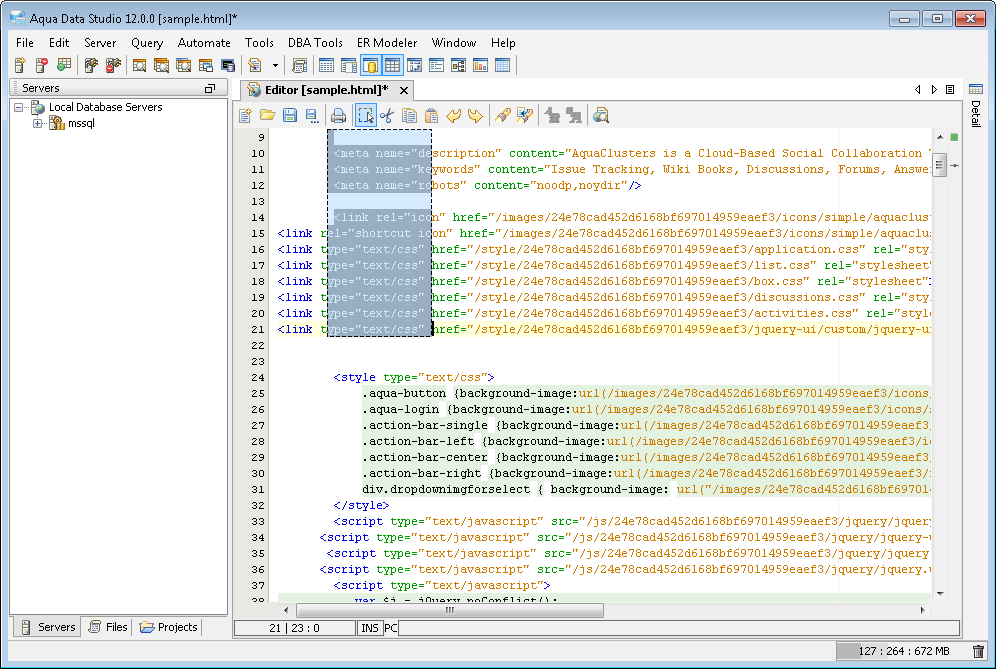Click the Find magnifier icon in editor toolbar
Viewport: 996px width, 669px height.
[x=601, y=116]
